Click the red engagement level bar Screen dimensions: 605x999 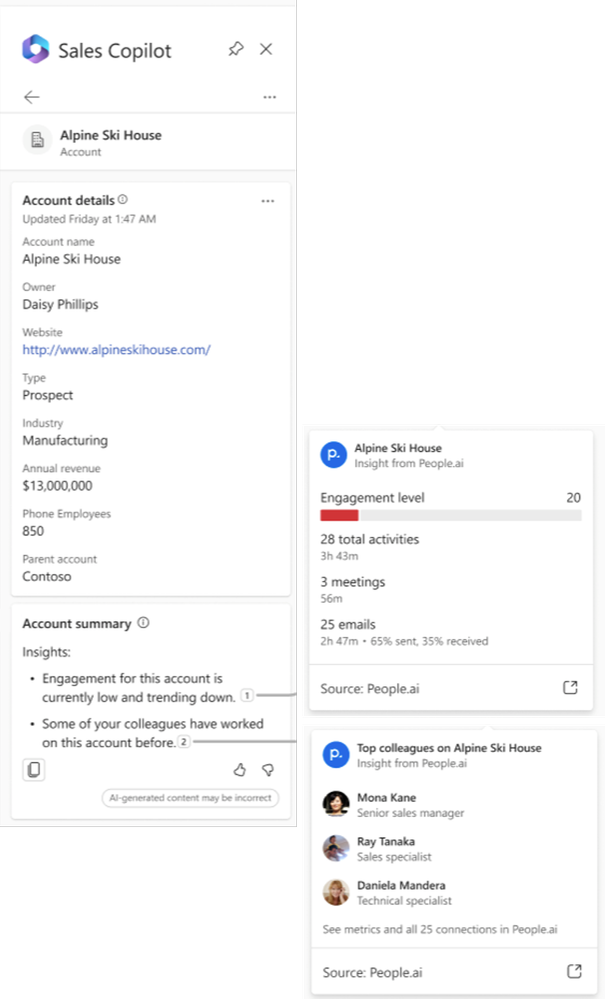pos(339,515)
